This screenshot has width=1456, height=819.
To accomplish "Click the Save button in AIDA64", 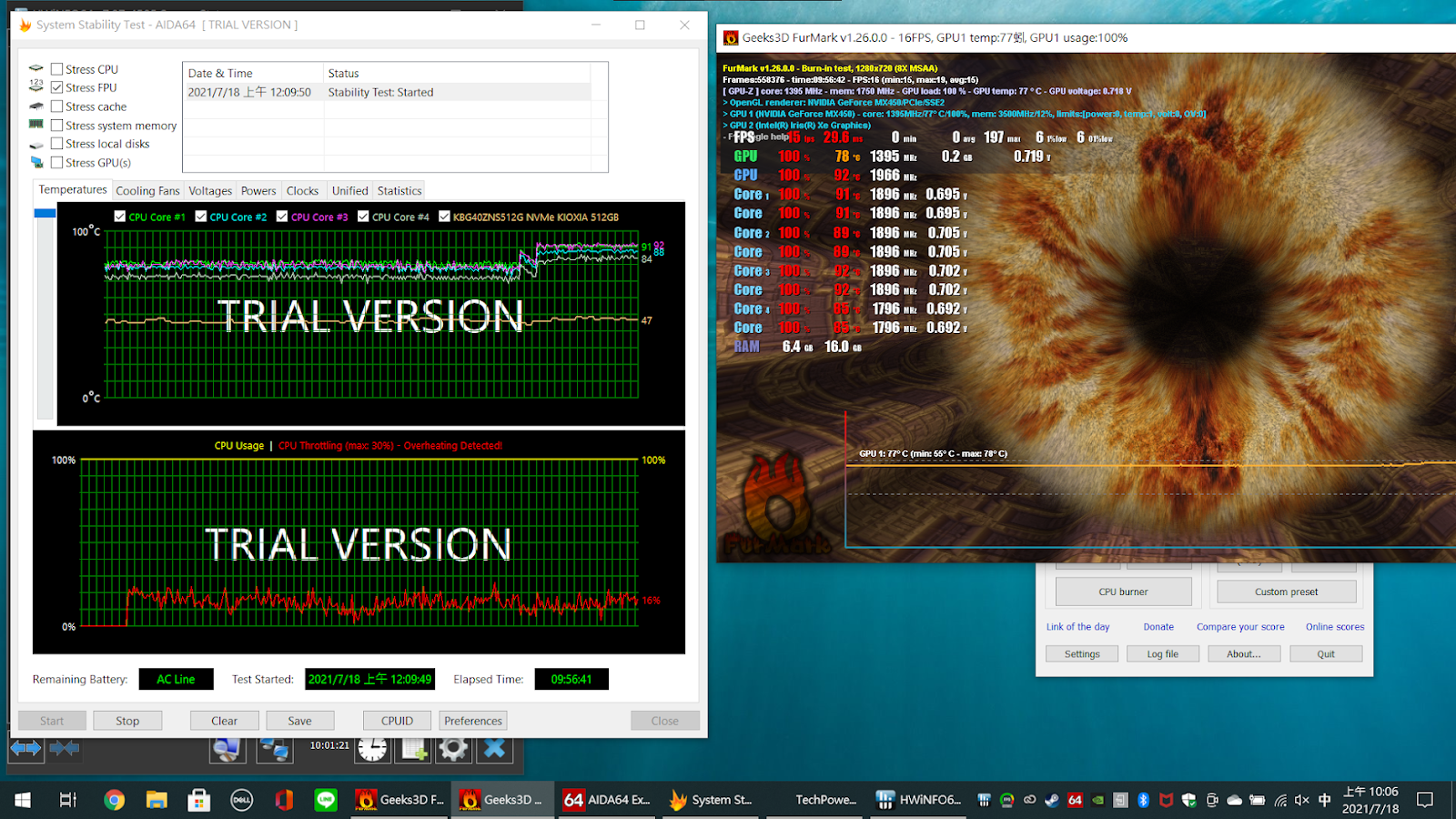I will point(299,721).
